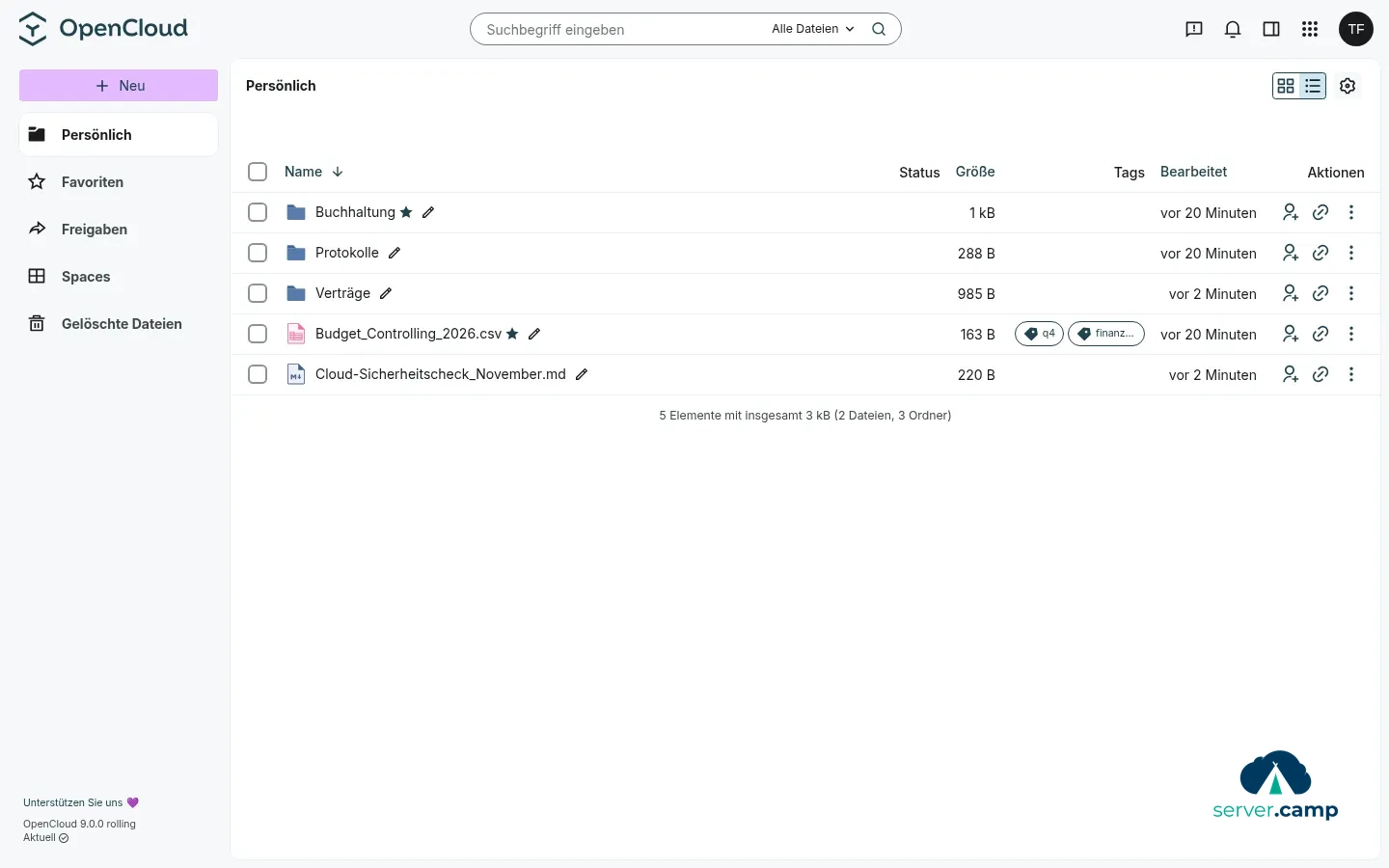This screenshot has width=1389, height=868.
Task: Click the Neu button
Action: [119, 86]
